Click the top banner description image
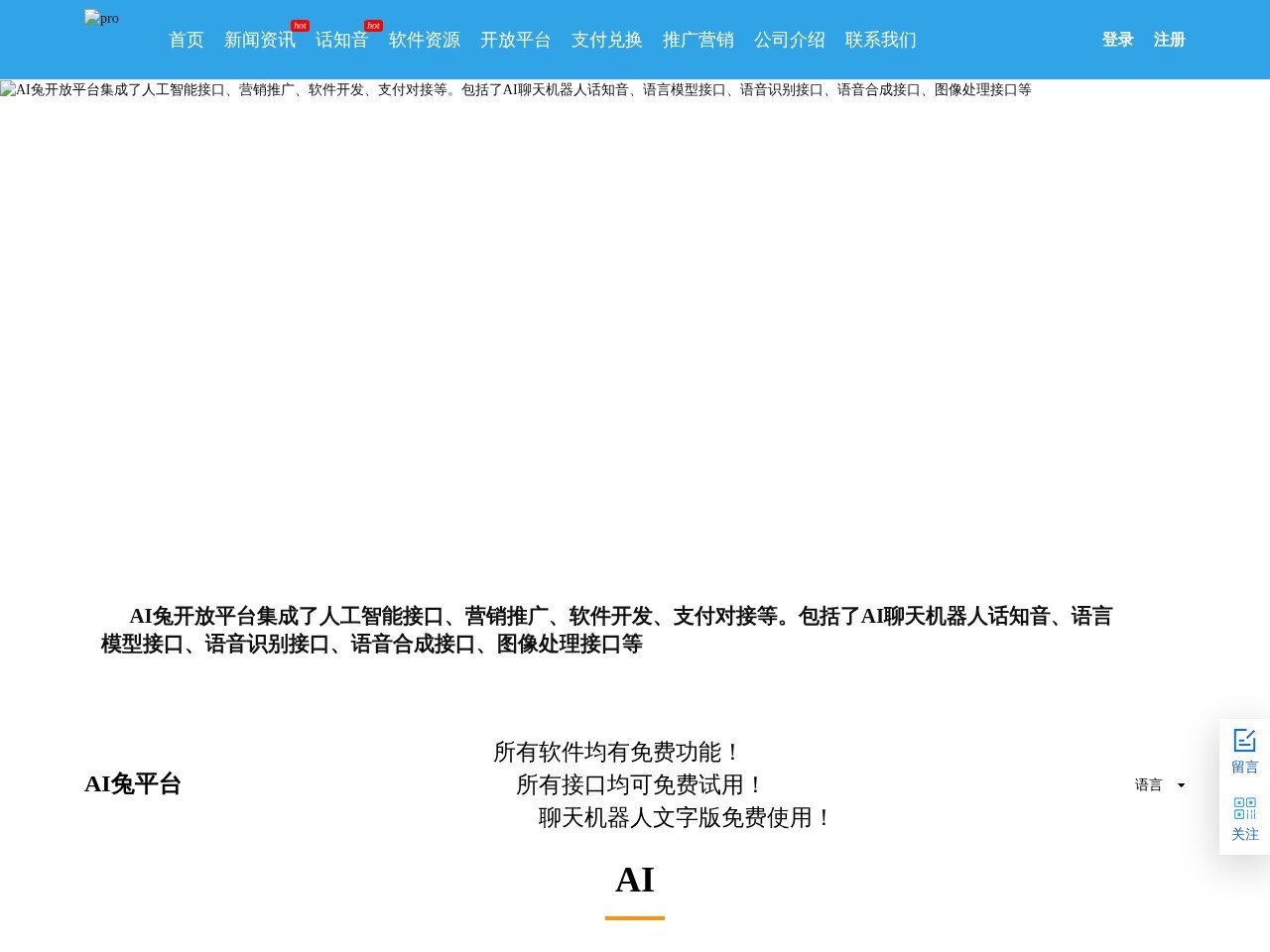Screen dimensions: 1270x952 (x=516, y=89)
